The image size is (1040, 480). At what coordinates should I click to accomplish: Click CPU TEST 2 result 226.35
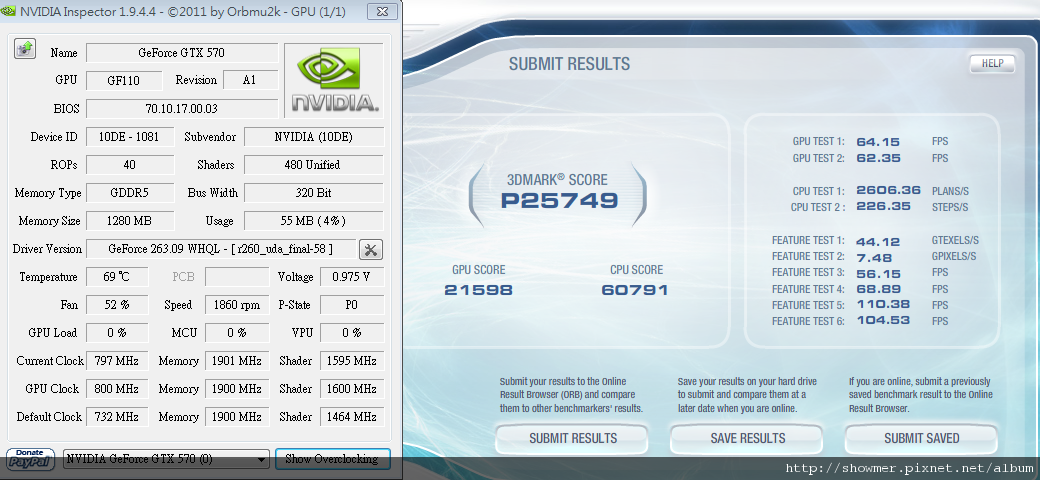click(883, 207)
